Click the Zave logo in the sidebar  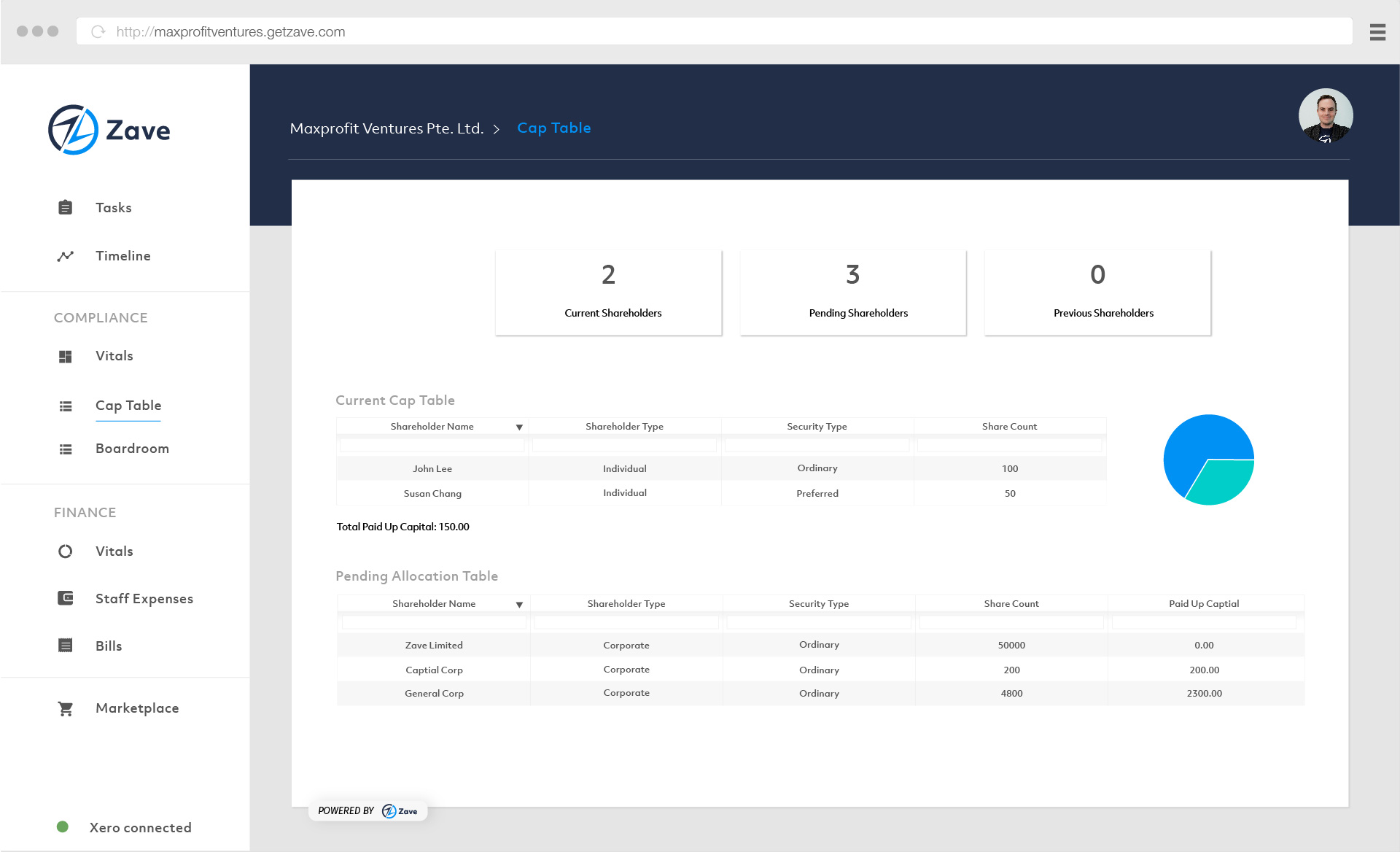pos(109,130)
